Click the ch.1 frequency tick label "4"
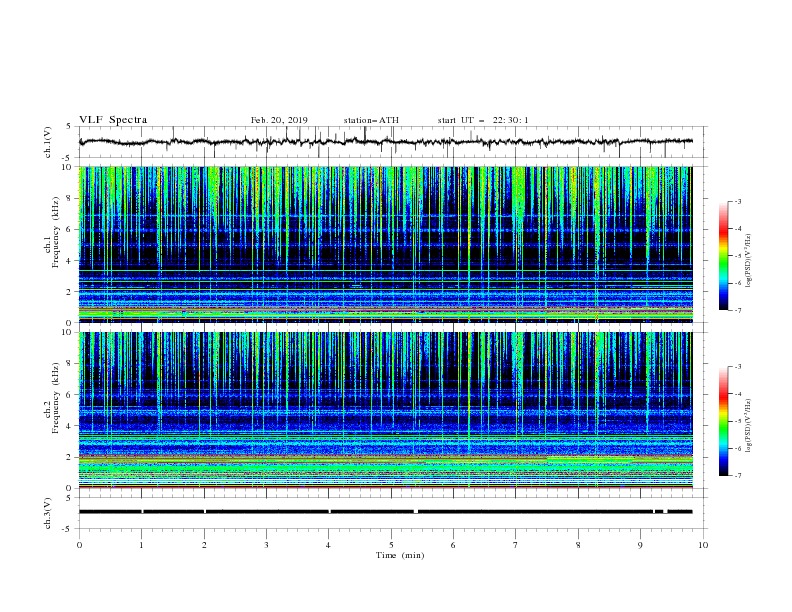 pyautogui.click(x=71, y=261)
